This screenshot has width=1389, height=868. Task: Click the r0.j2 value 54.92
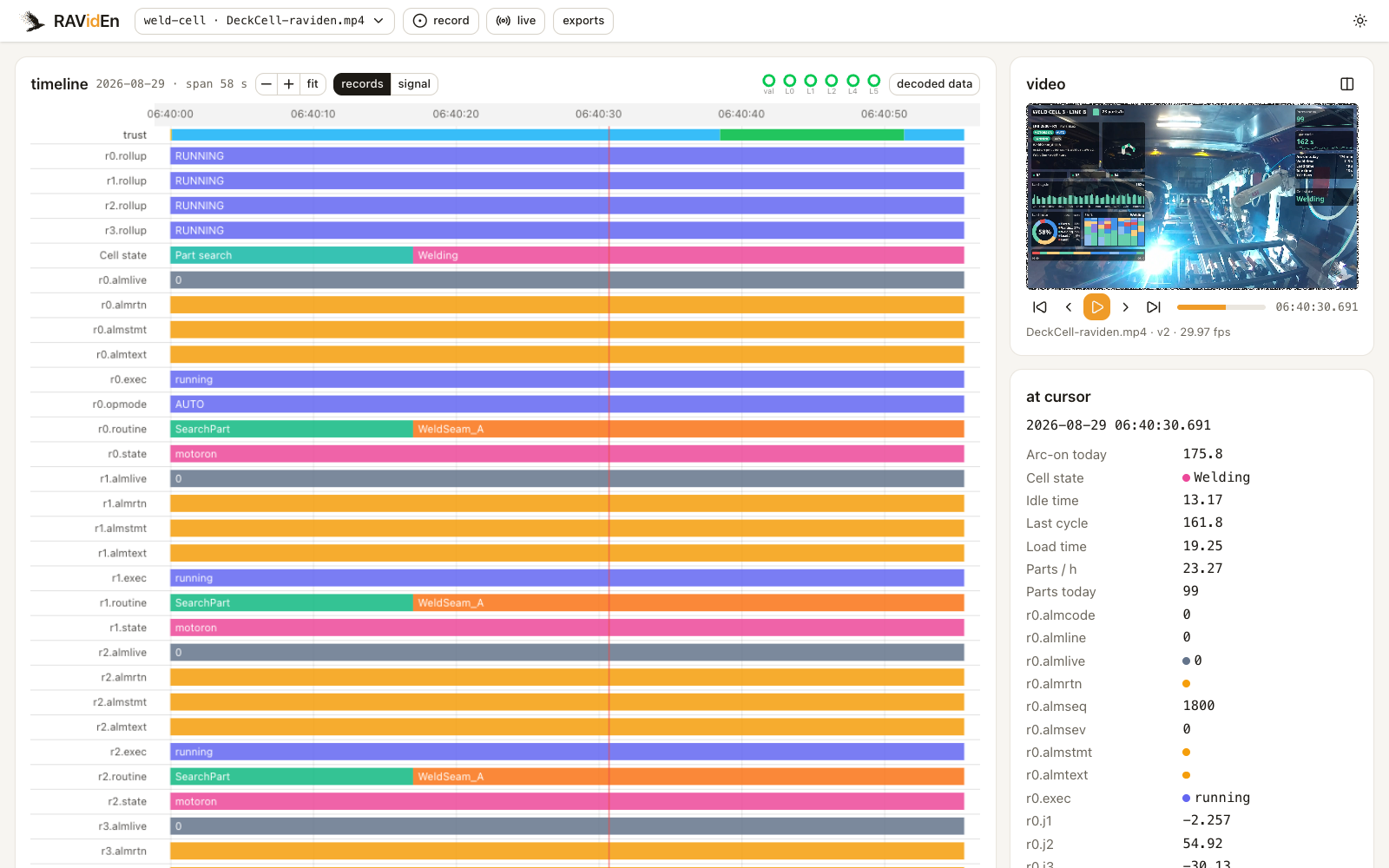(1202, 844)
